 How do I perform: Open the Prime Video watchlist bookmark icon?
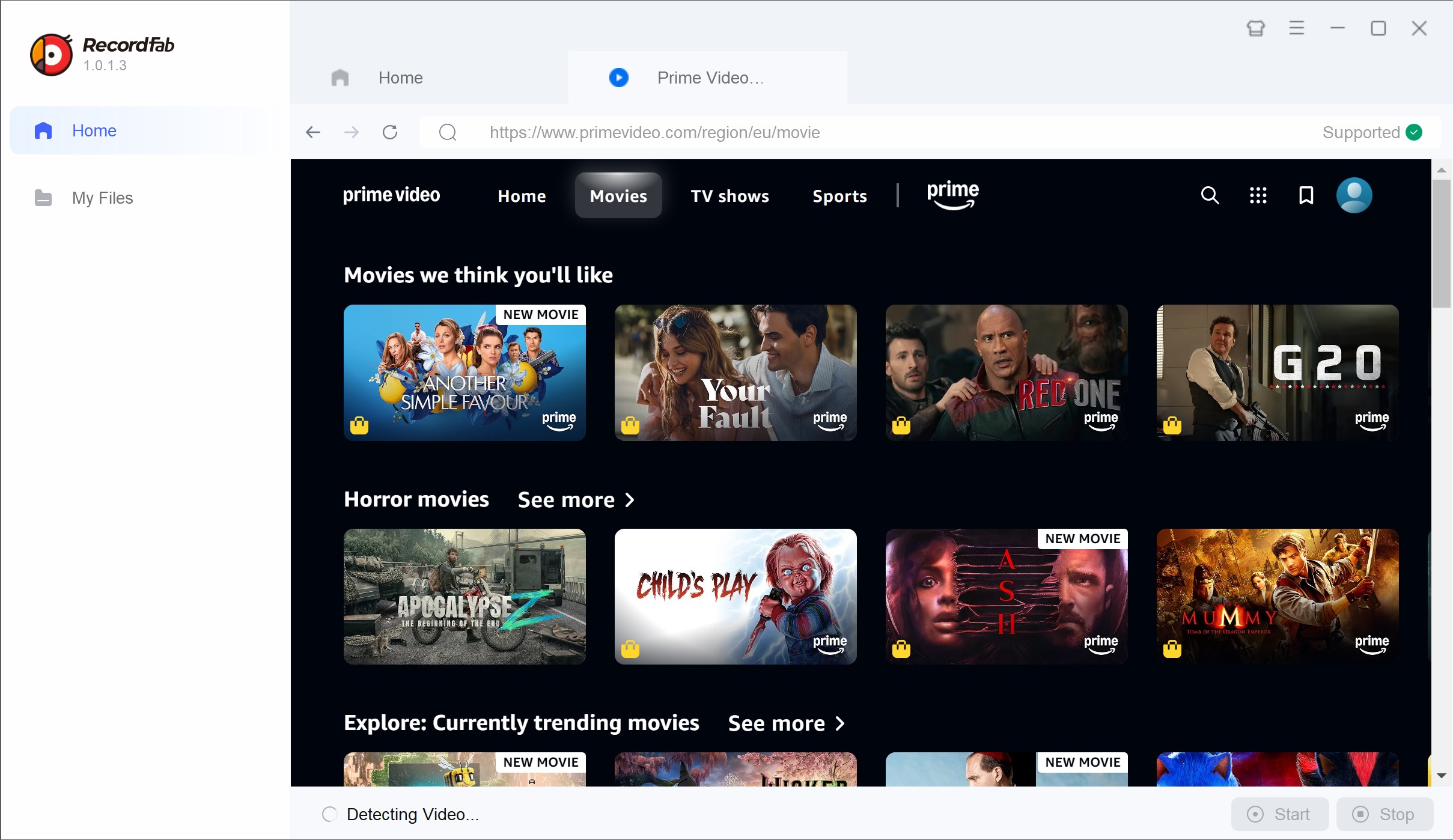click(x=1306, y=195)
